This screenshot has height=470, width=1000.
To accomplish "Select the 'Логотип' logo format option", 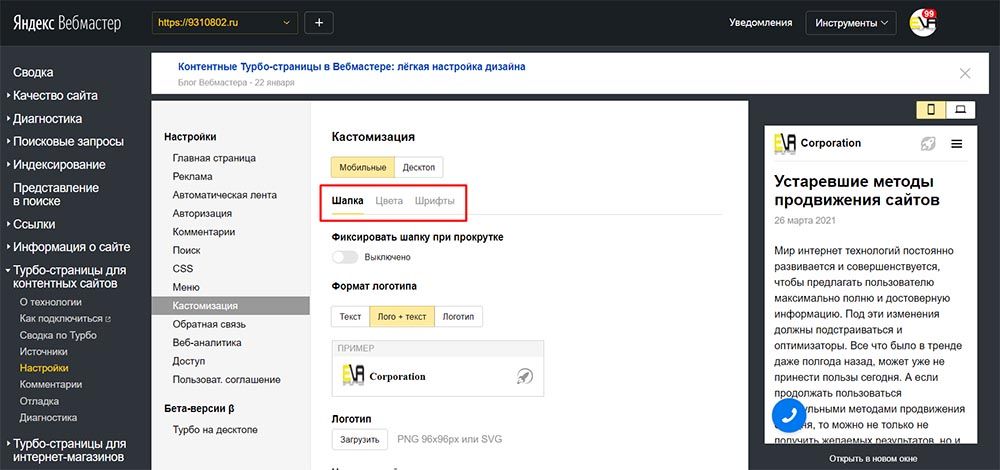I will (x=459, y=316).
